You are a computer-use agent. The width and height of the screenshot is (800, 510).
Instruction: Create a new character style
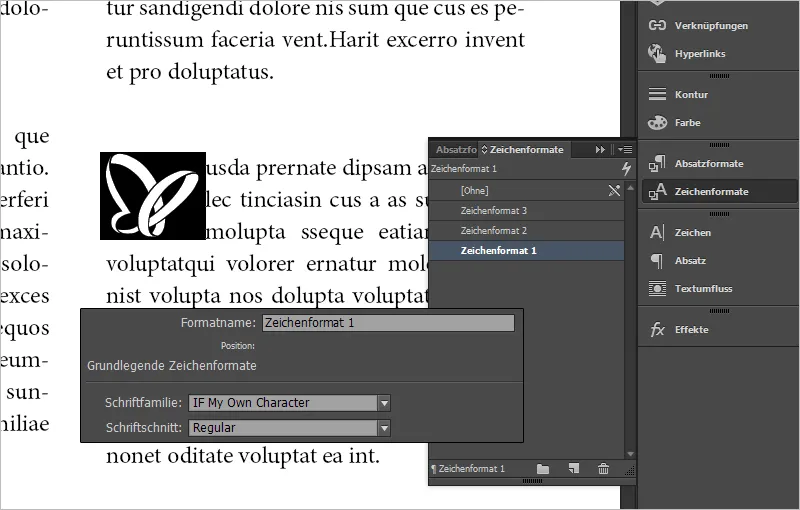[573, 468]
